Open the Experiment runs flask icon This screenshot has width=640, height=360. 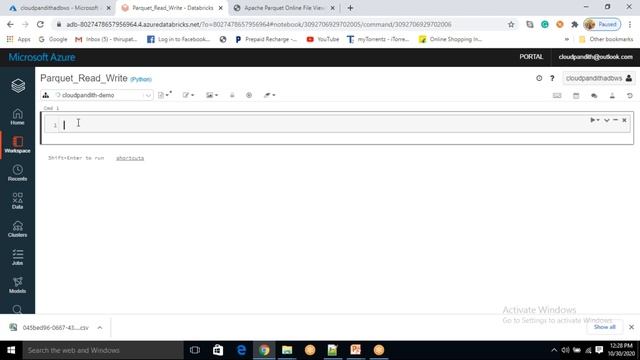pyautogui.click(x=612, y=96)
